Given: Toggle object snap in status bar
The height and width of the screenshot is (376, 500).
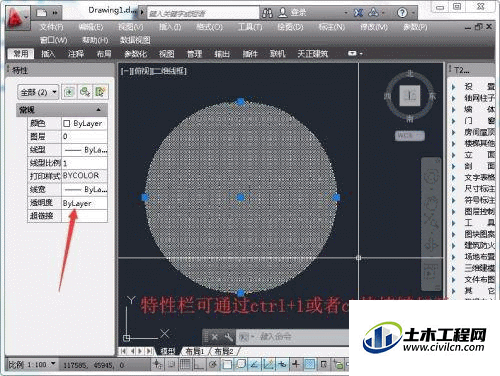Looking at the screenshot, I should pyautogui.click(x=227, y=364).
